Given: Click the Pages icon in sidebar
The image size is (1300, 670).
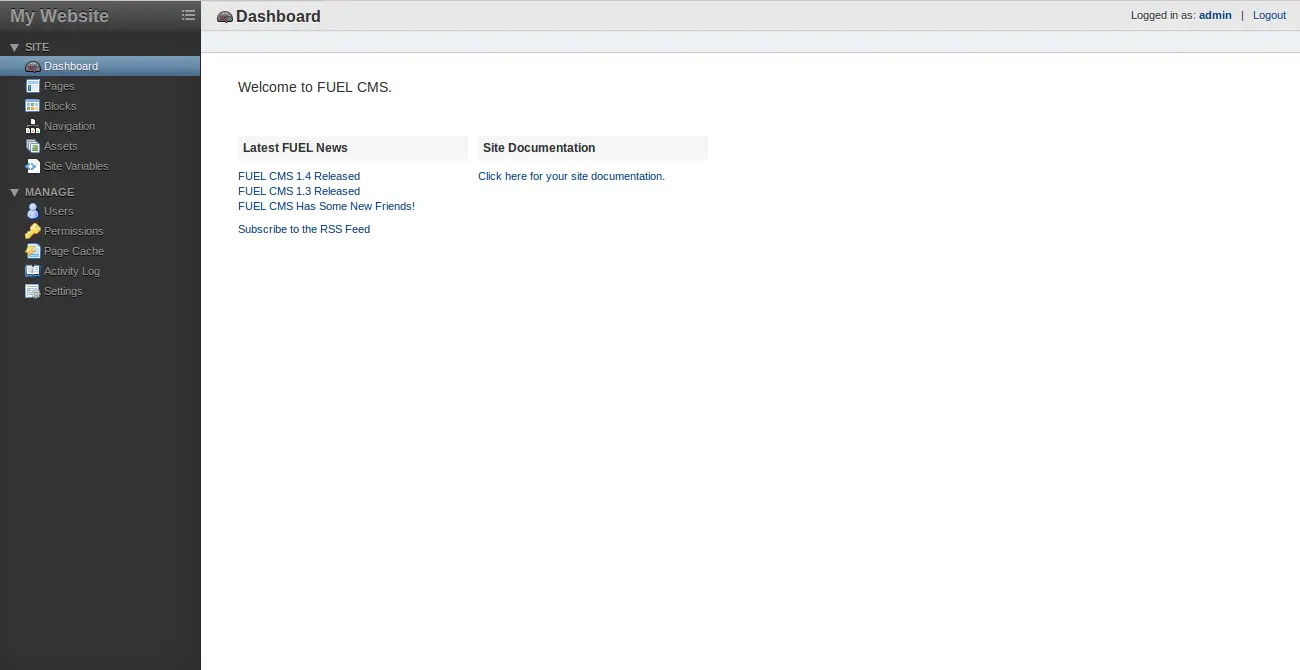Looking at the screenshot, I should click(x=33, y=86).
